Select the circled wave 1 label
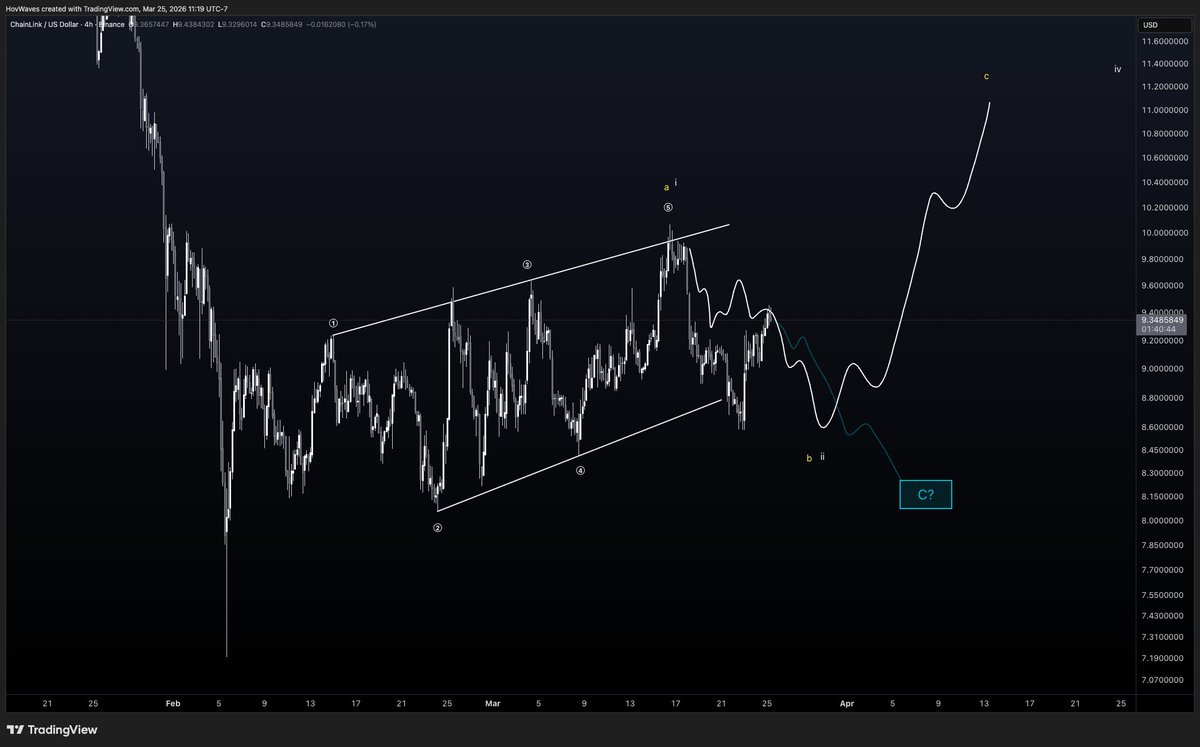The width and height of the screenshot is (1200, 747). [334, 324]
